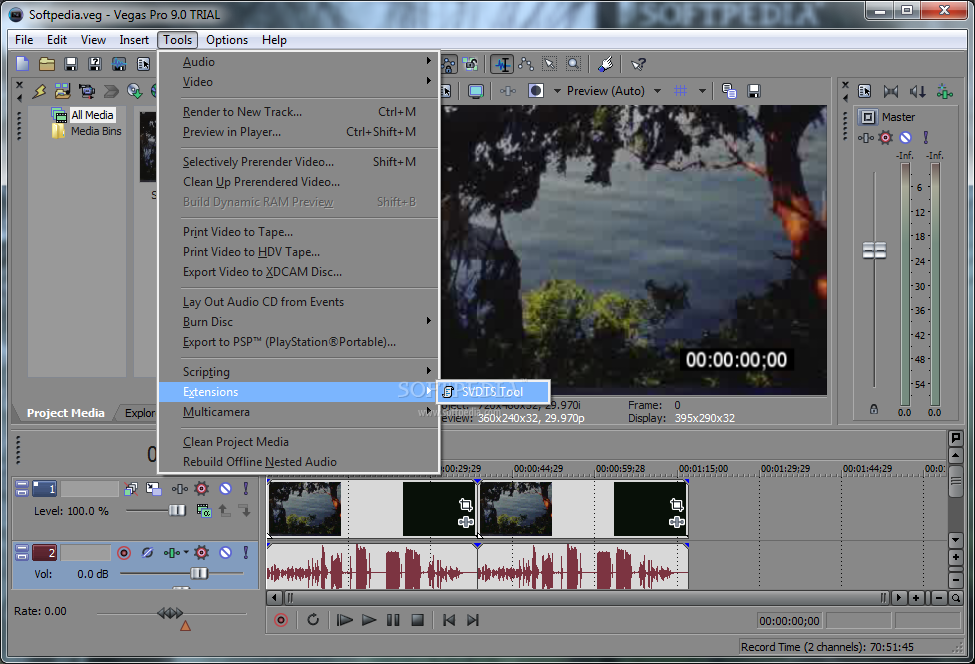Mute audio track 2

click(226, 553)
